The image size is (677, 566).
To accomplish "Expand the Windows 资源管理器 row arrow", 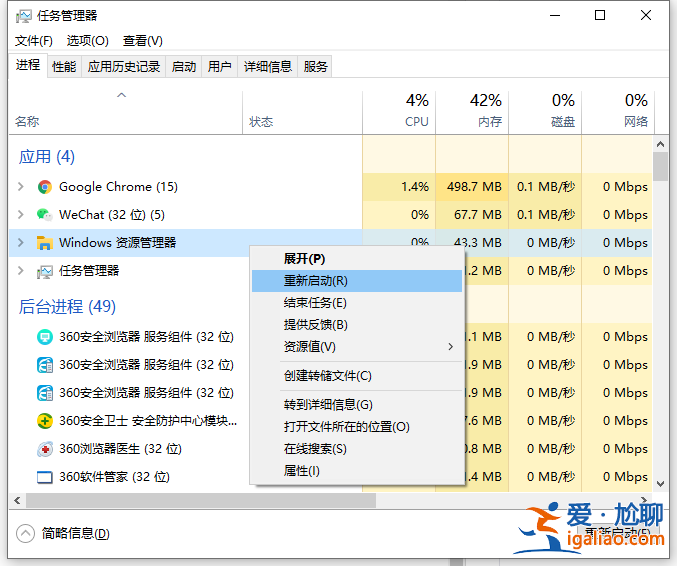I will point(20,242).
